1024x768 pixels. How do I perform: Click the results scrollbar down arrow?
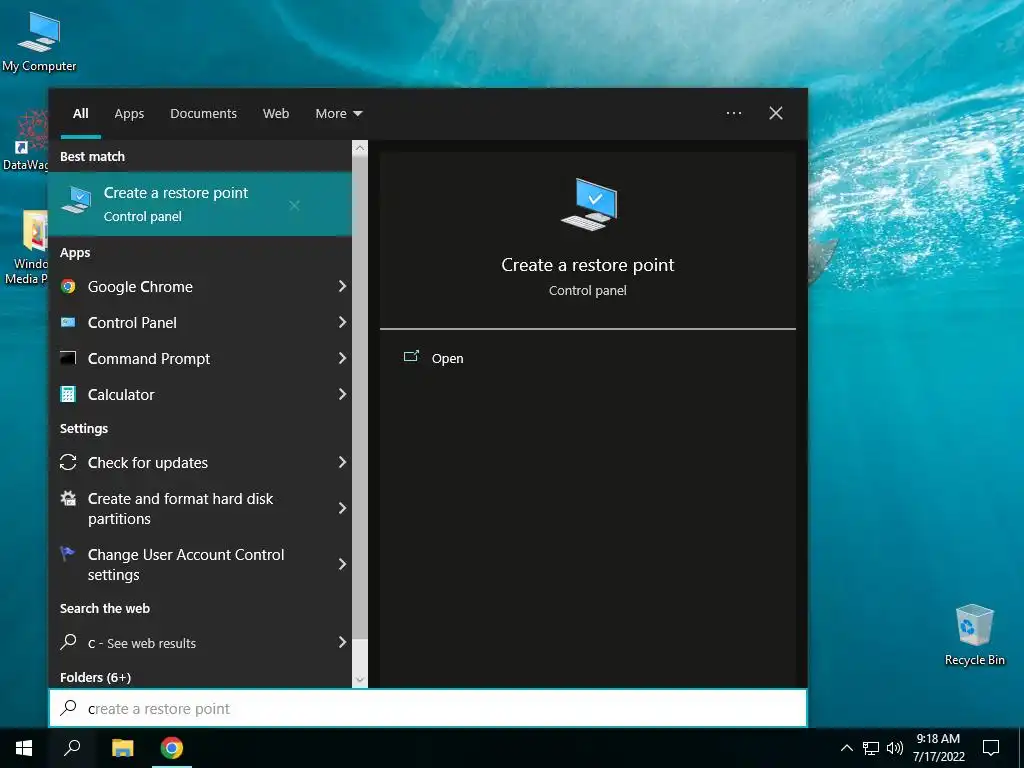[x=360, y=680]
